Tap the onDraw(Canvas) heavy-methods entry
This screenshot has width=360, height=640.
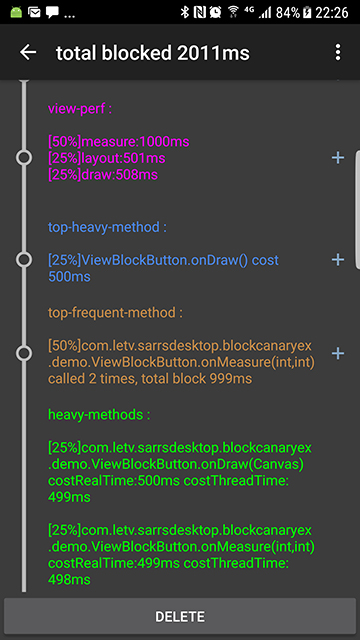click(x=180, y=473)
